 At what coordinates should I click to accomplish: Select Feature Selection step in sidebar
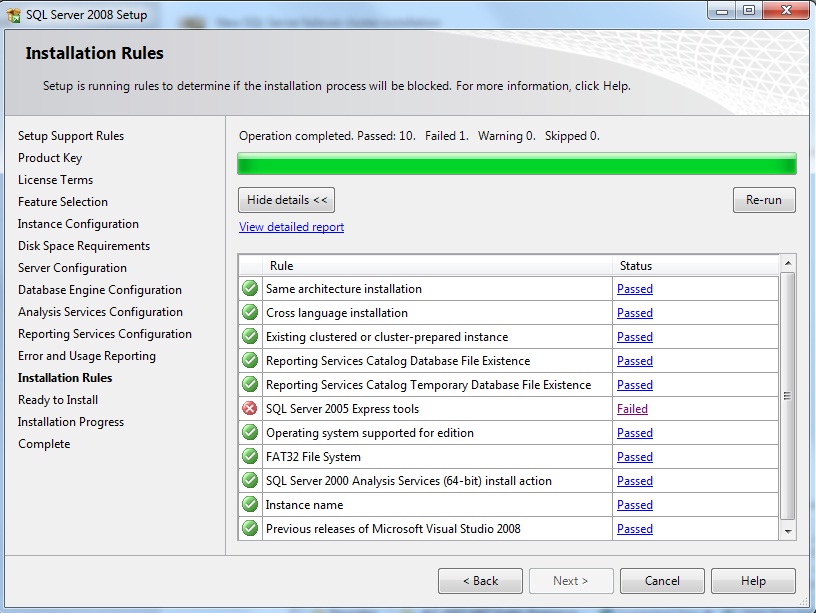coord(62,201)
